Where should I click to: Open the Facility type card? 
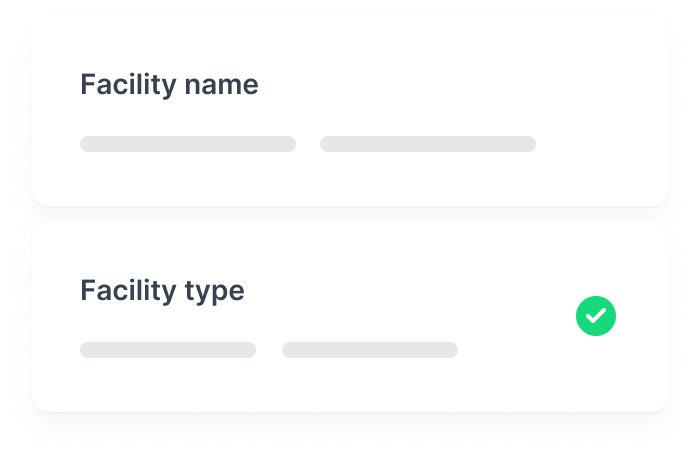pyautogui.click(x=350, y=317)
